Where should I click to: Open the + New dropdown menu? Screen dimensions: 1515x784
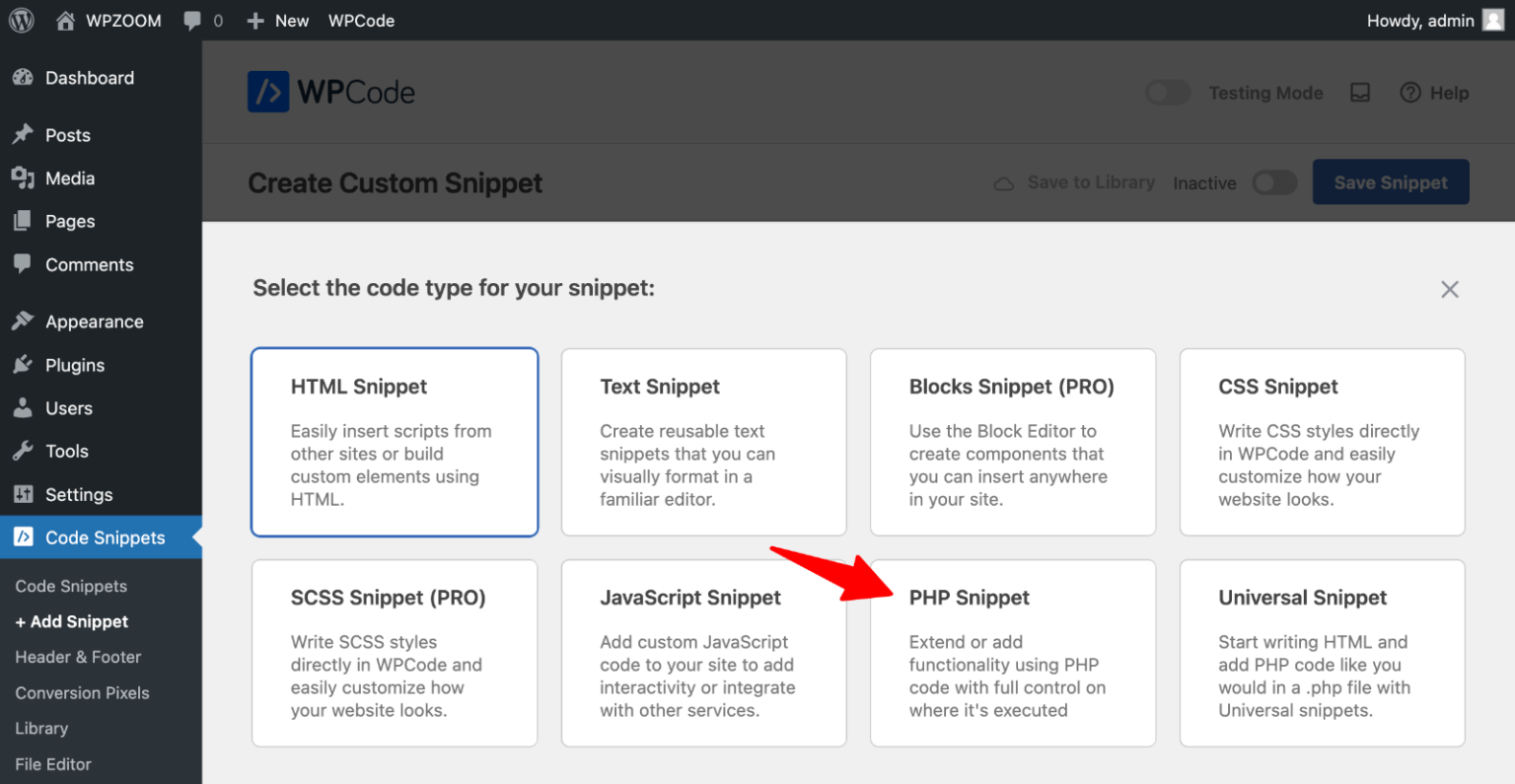277,20
